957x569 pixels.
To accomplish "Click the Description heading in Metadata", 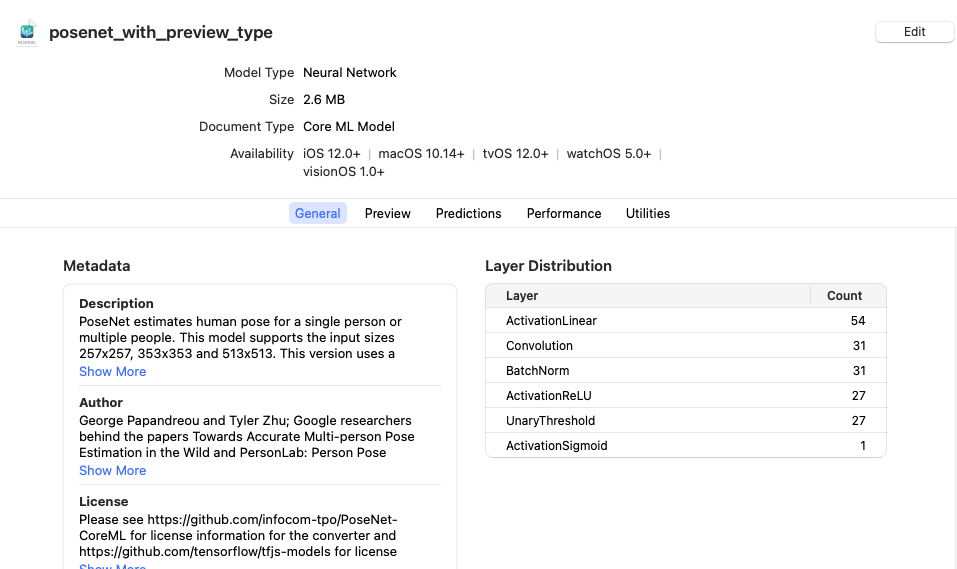I will 116,303.
